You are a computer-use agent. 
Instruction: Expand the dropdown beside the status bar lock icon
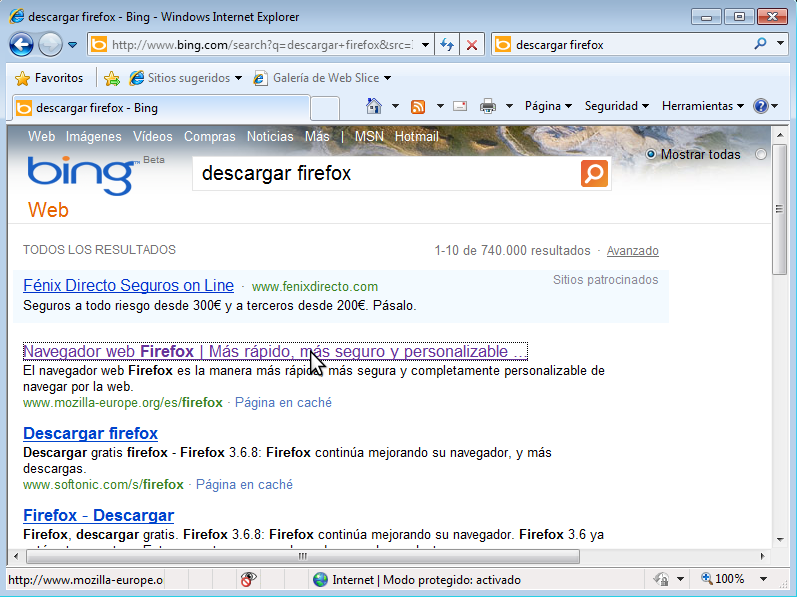click(x=680, y=579)
